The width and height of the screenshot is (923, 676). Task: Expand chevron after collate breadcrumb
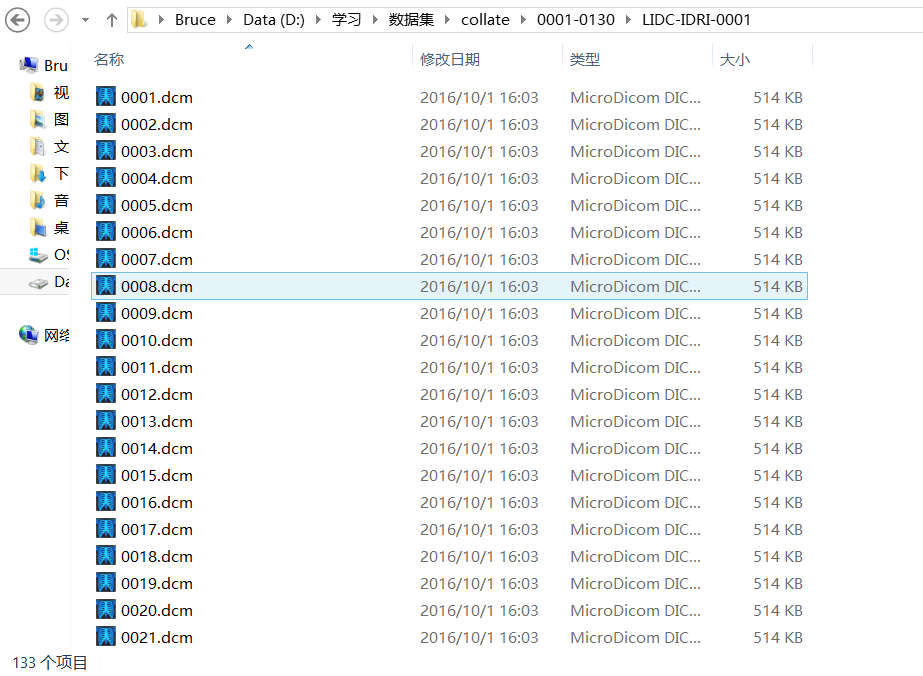tap(523, 20)
